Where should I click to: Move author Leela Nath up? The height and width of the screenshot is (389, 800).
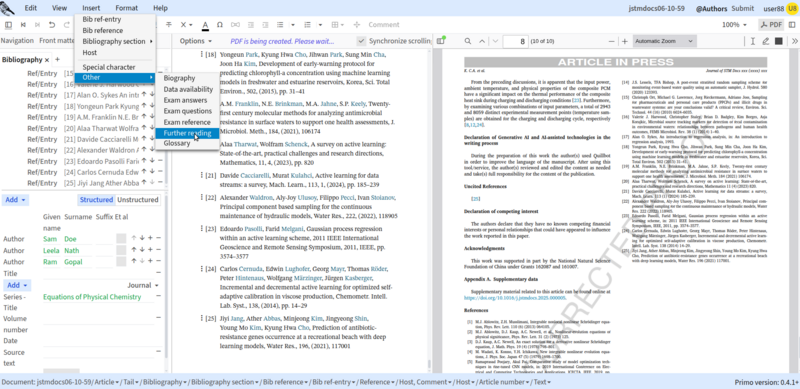click(x=134, y=250)
